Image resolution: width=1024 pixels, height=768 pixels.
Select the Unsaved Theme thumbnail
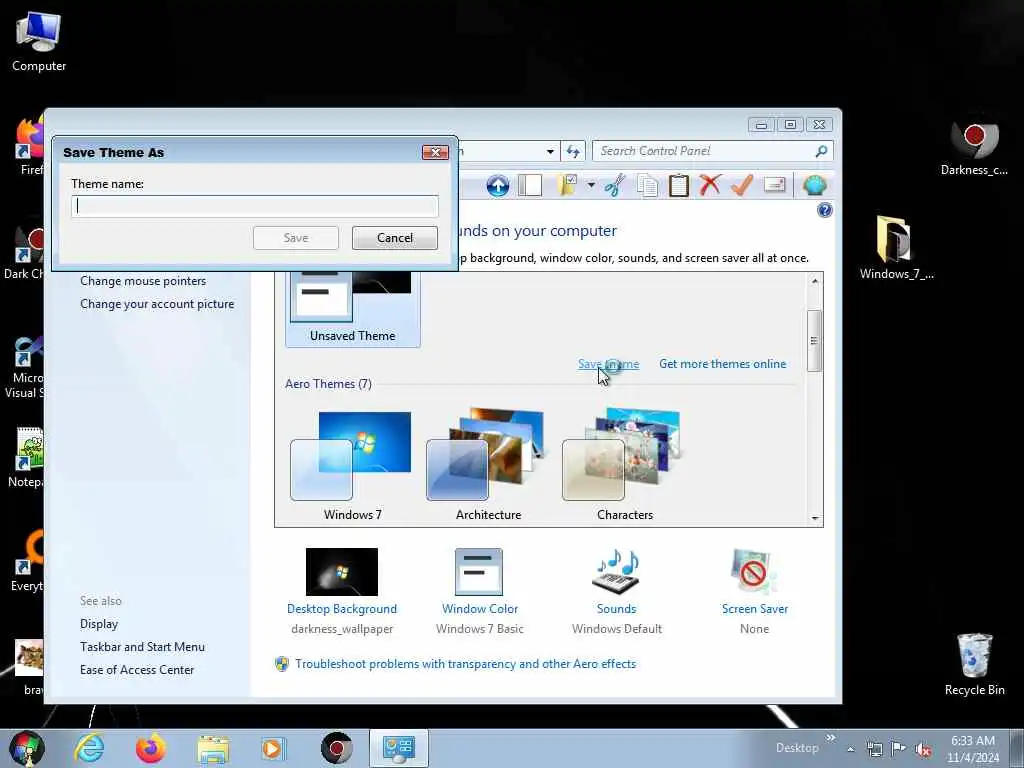353,308
